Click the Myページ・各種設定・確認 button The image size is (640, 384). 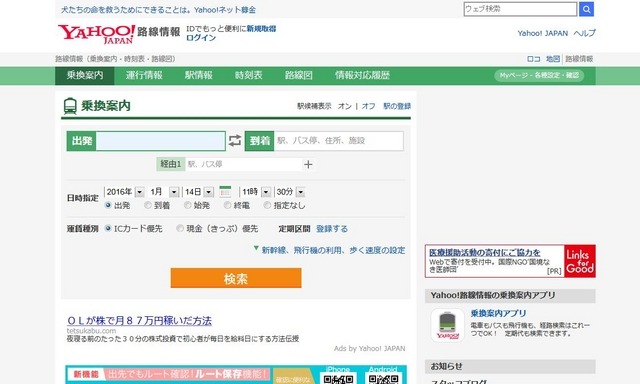click(539, 75)
